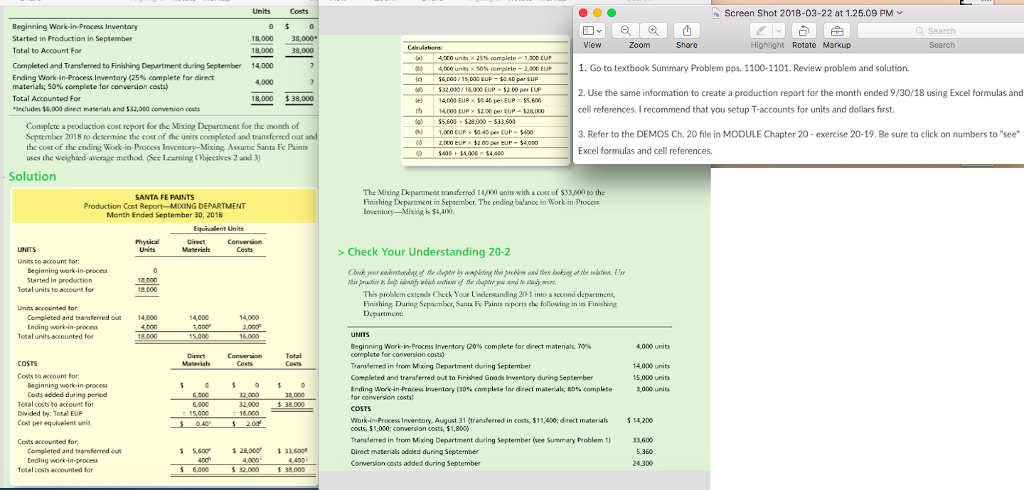This screenshot has height=490, width=1024.
Task: Click the document proxy icon in title
Action: [x=715, y=11]
